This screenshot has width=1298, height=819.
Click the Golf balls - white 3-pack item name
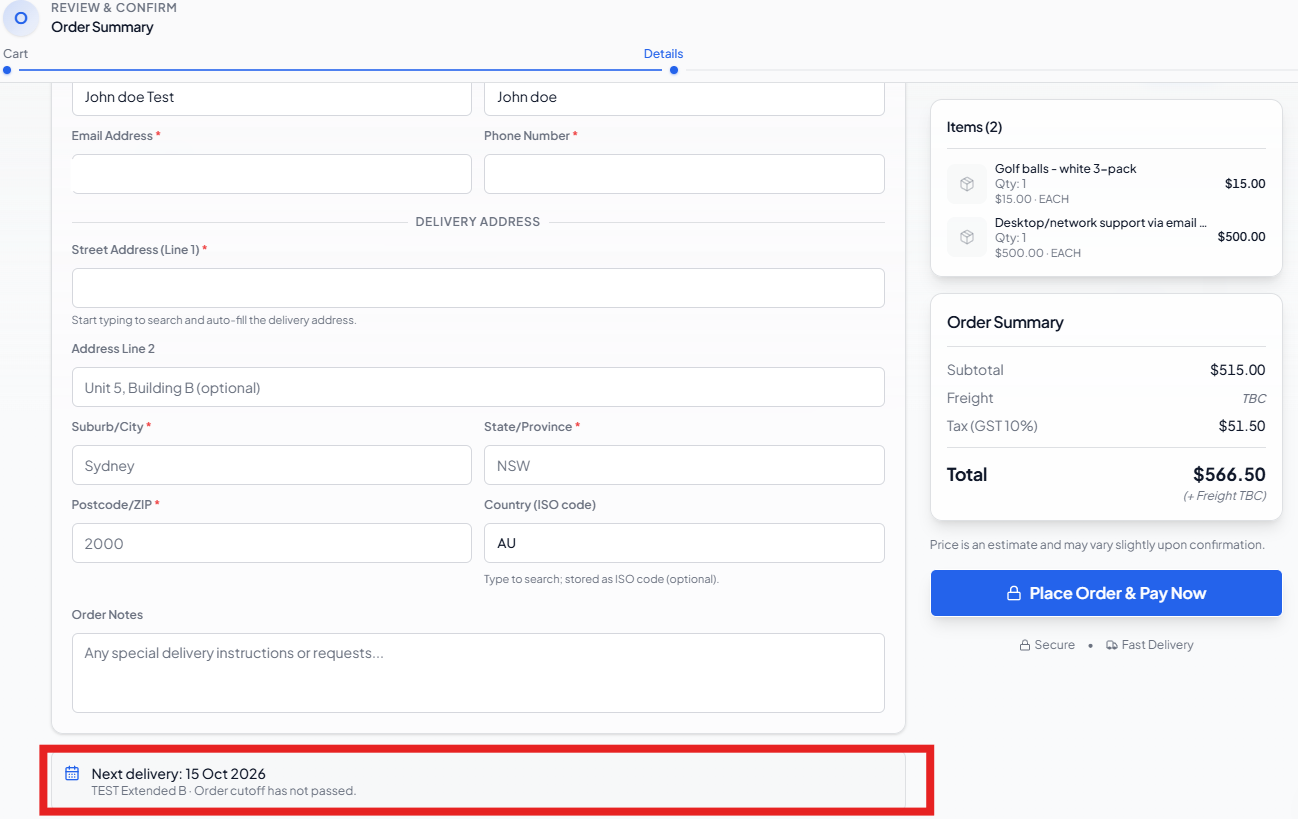pyautogui.click(x=1065, y=169)
